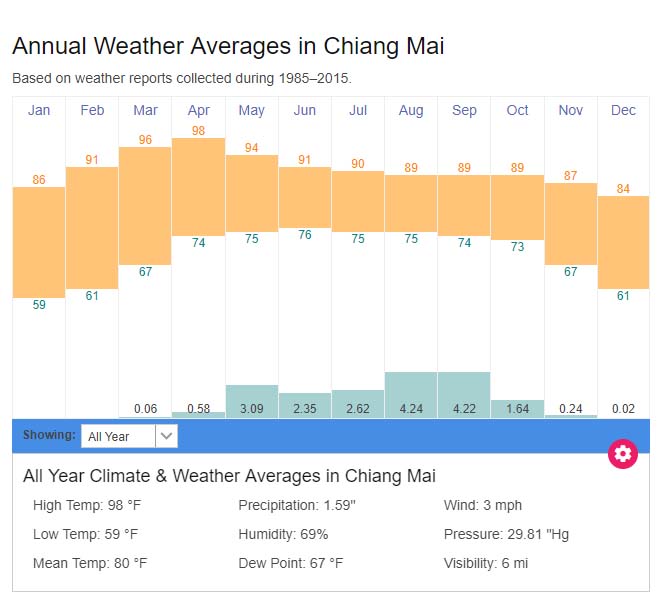Click the Oct month label

517,110
